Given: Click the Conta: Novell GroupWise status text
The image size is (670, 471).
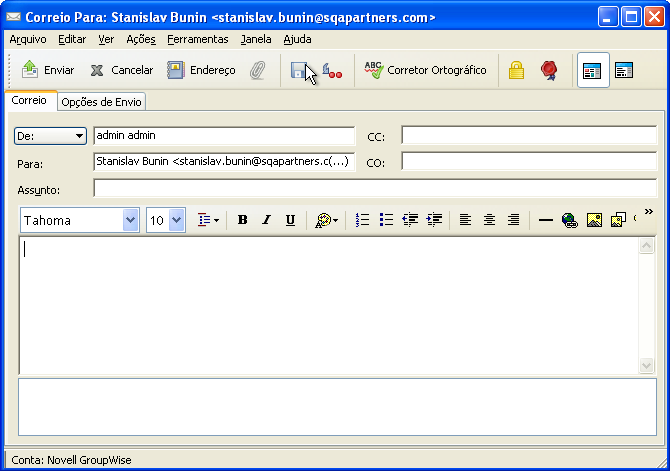Looking at the screenshot, I should click(71, 460).
